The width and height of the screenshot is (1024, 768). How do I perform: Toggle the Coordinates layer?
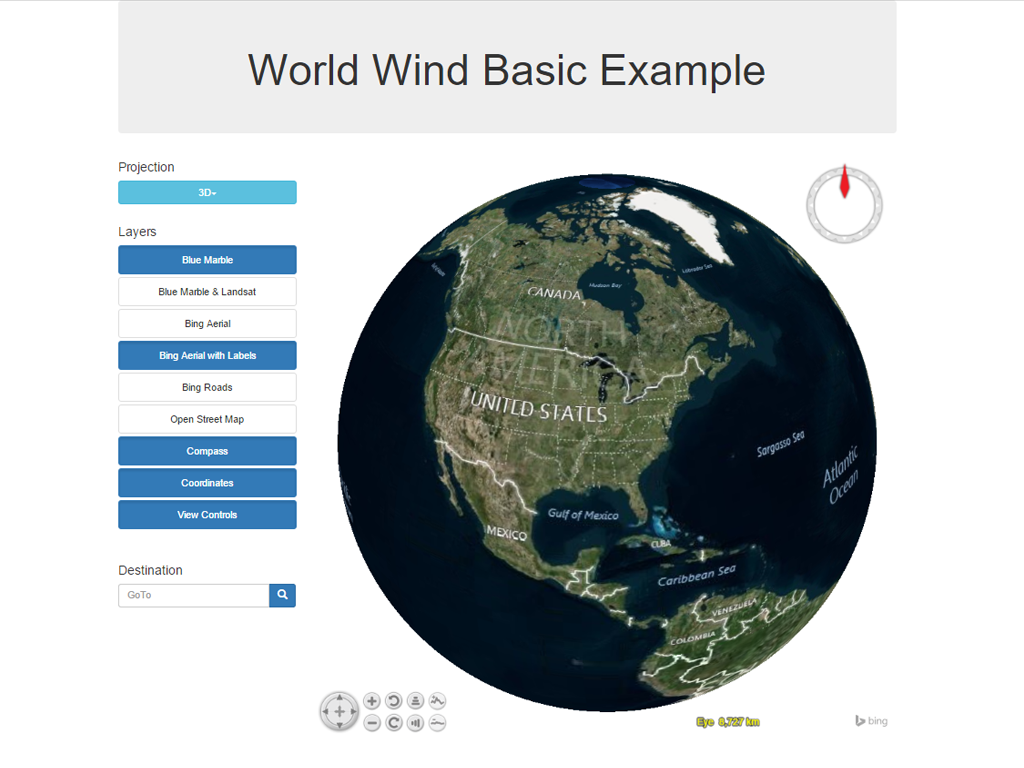pos(207,483)
